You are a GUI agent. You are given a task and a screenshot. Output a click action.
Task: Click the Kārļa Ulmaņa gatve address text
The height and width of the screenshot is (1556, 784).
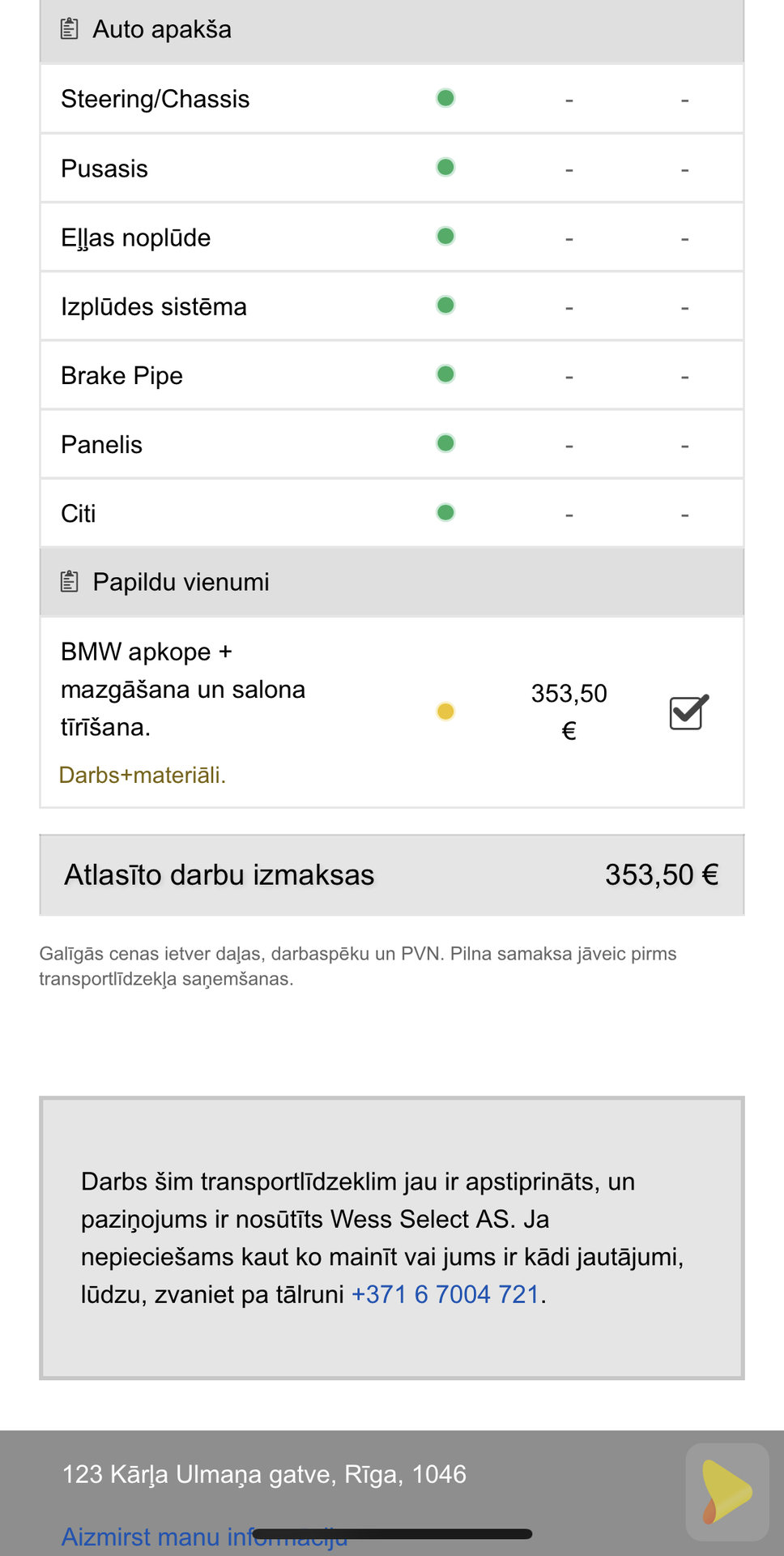(x=264, y=1474)
